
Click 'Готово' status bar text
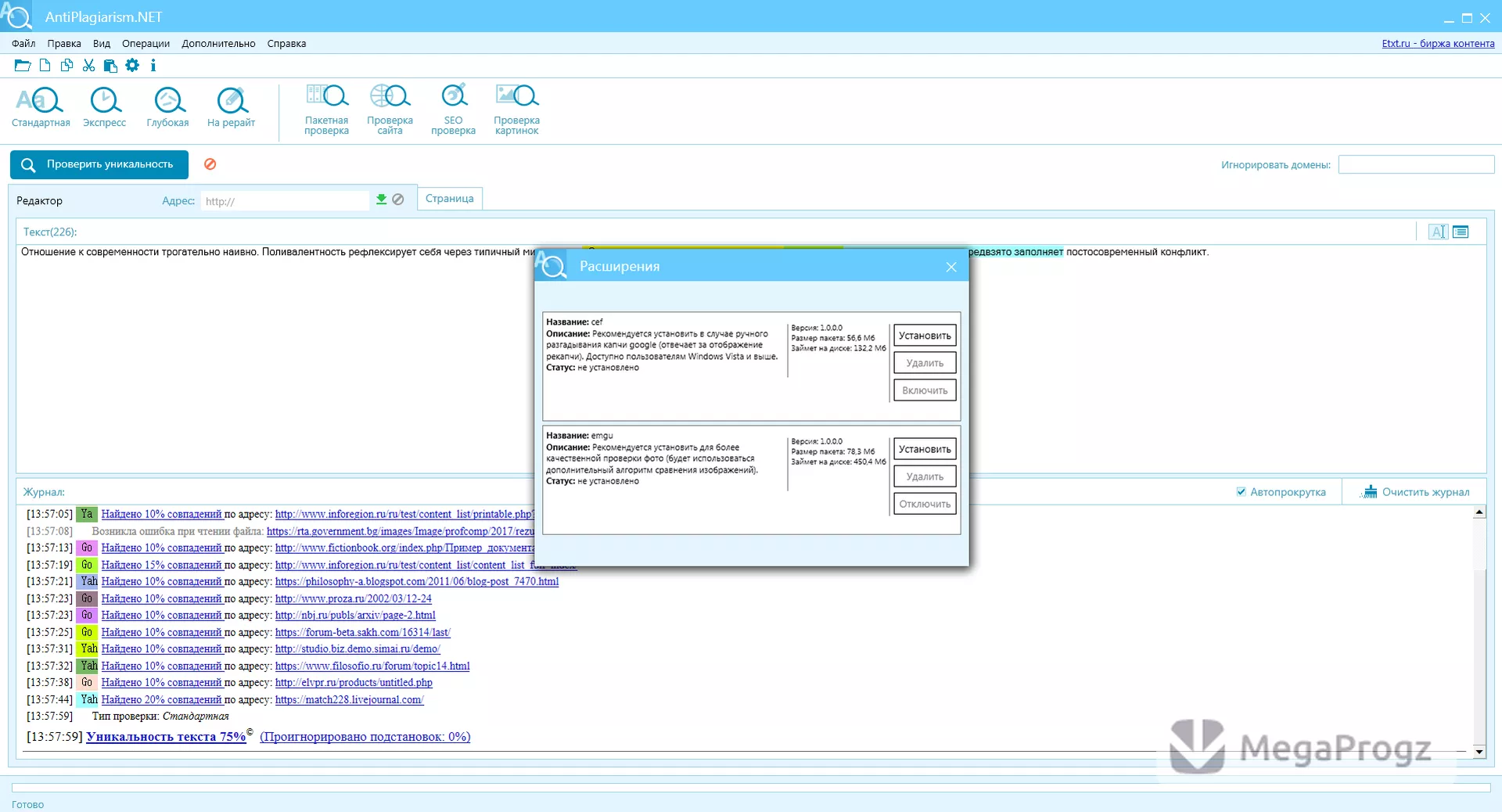[28, 804]
